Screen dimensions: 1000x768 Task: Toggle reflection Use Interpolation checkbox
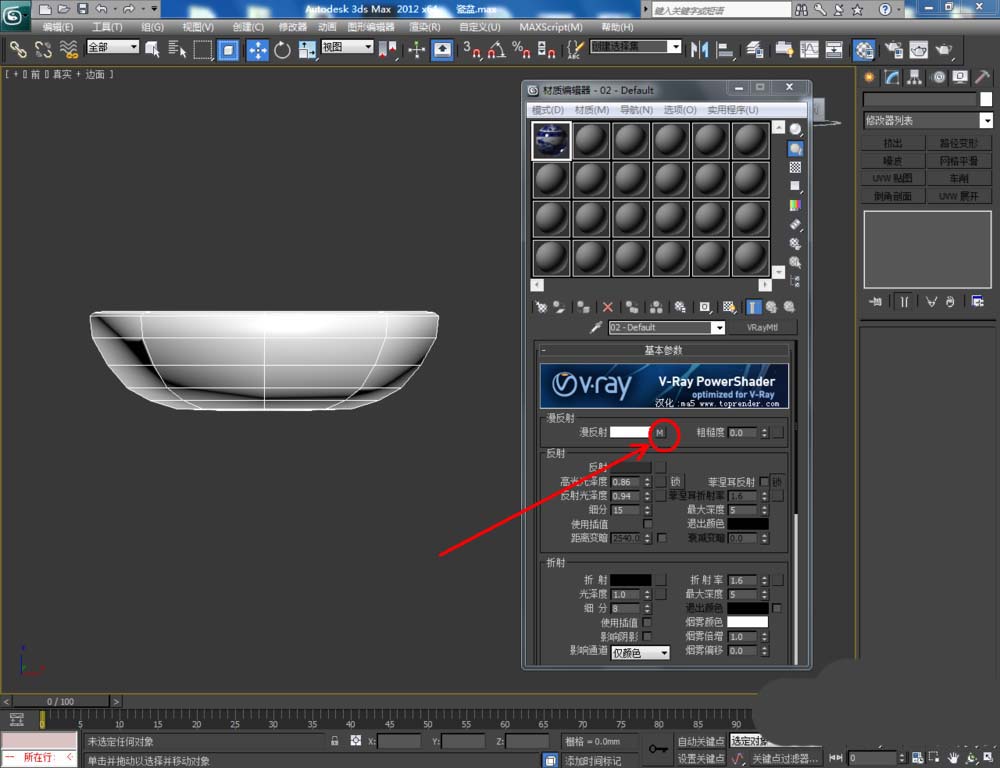[x=647, y=524]
